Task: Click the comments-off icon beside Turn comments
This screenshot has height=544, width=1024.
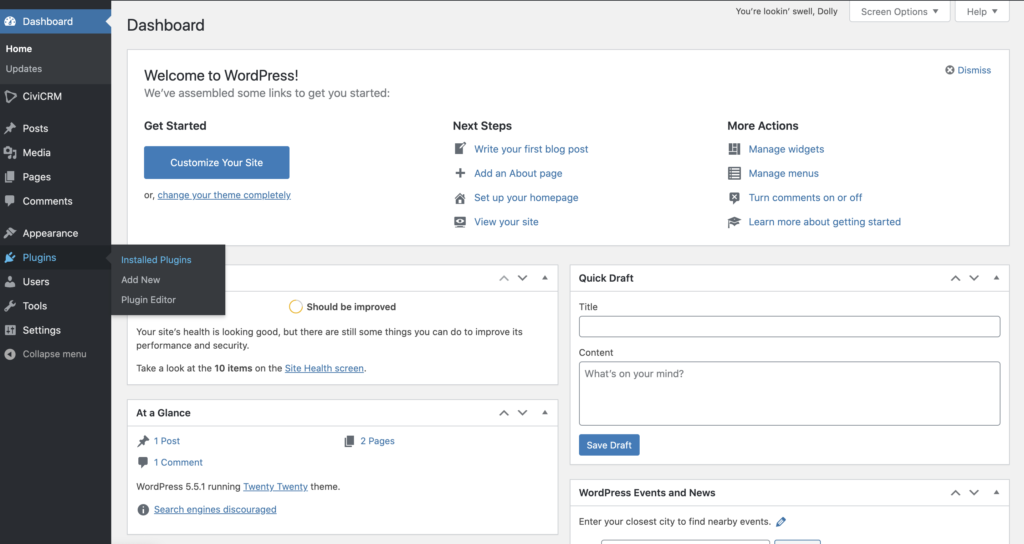Action: 734,197
